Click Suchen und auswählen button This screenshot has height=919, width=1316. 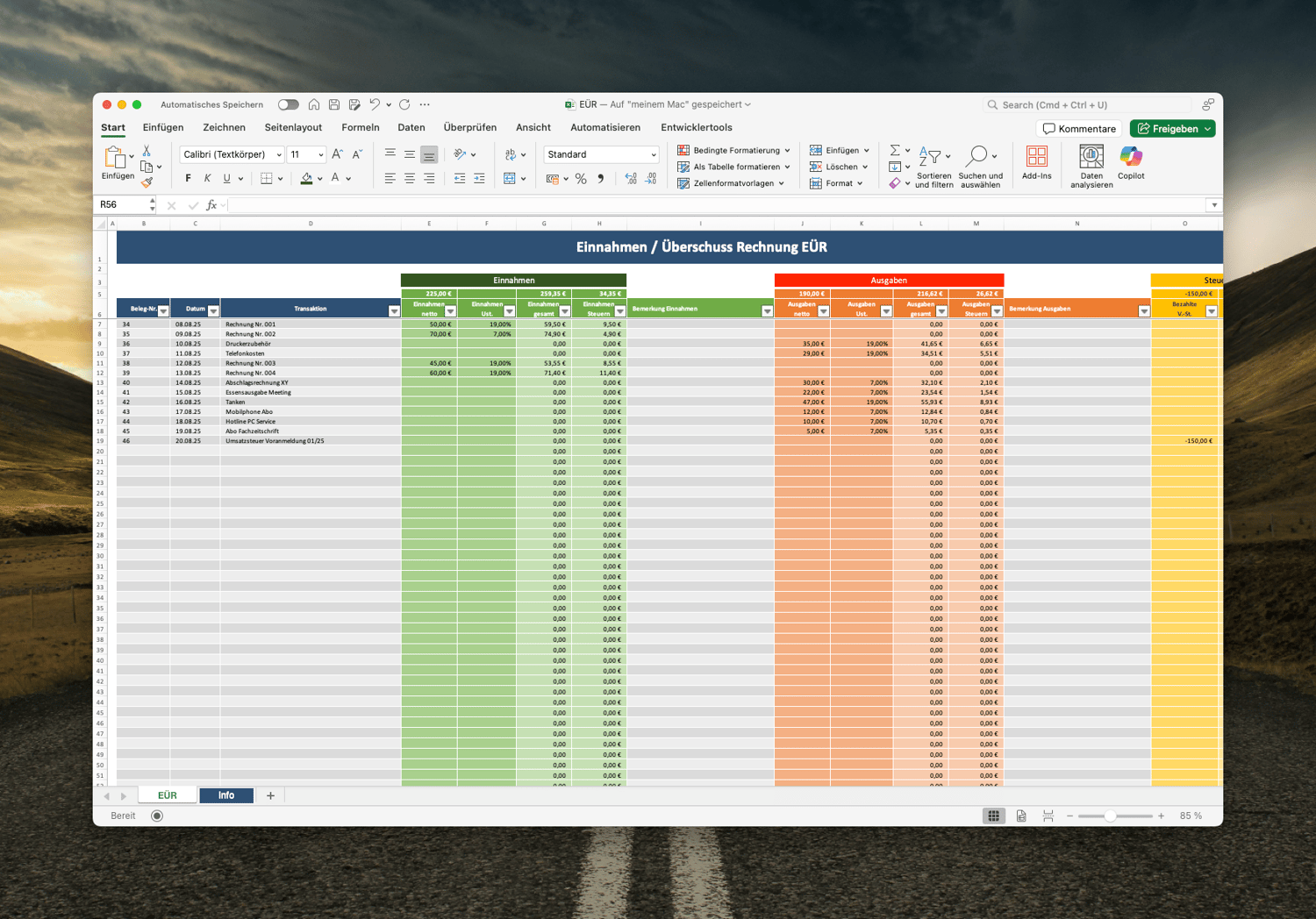tap(980, 167)
